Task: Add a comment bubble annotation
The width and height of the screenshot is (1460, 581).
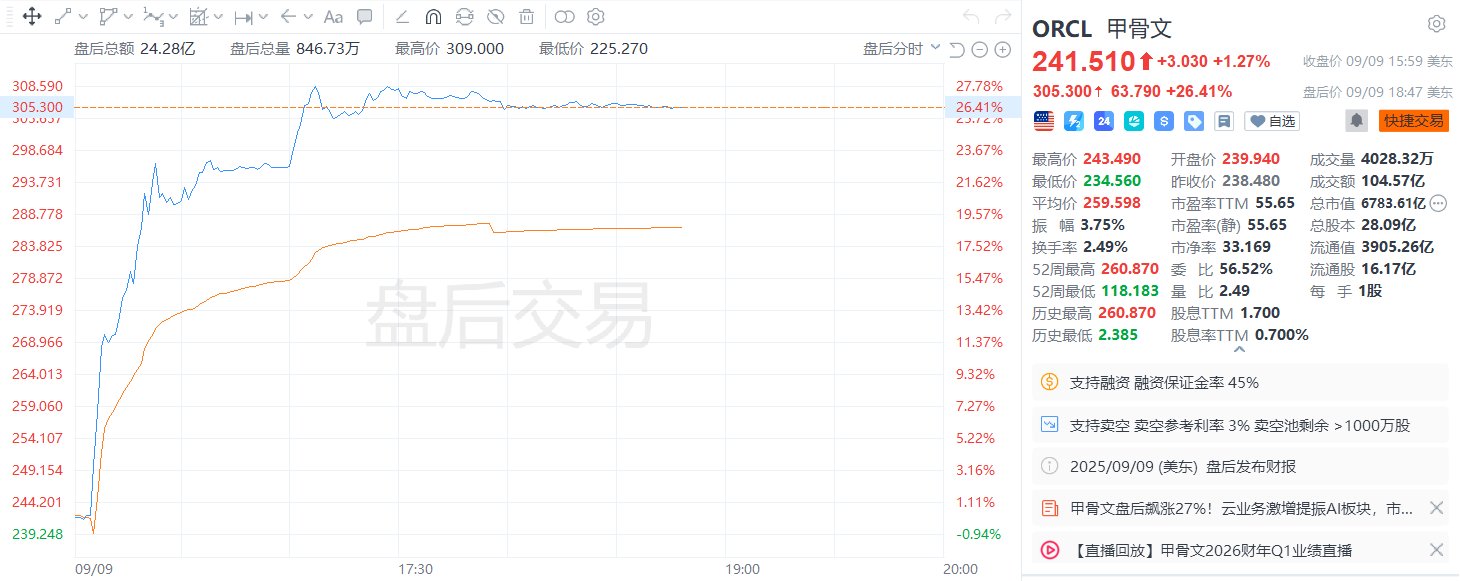Action: (x=365, y=16)
